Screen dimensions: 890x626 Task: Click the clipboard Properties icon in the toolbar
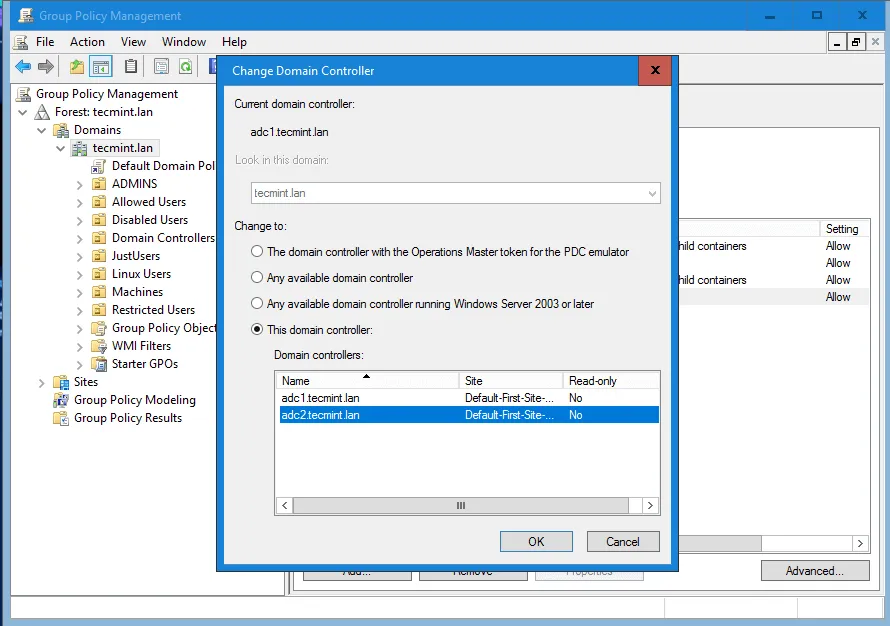(131, 66)
